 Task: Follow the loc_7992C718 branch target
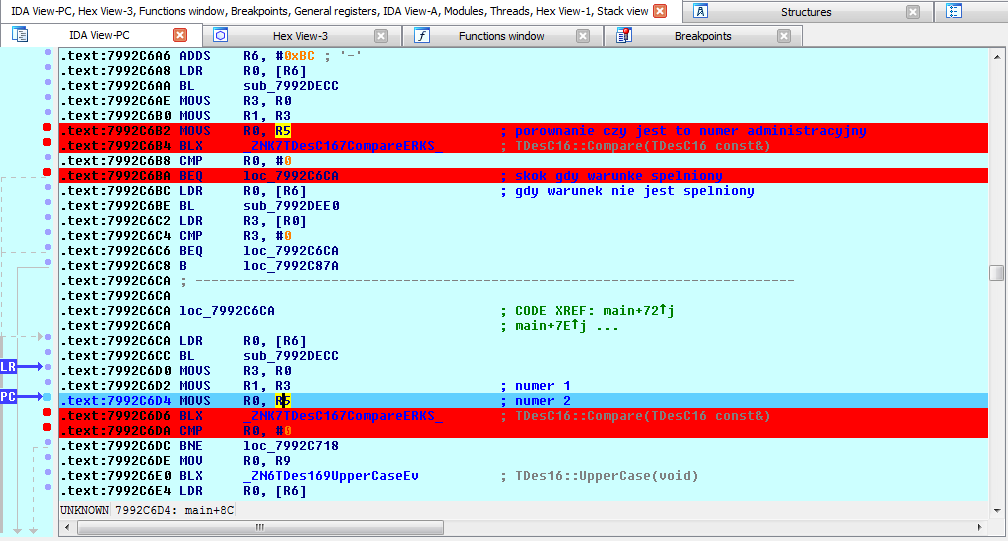[x=291, y=446]
